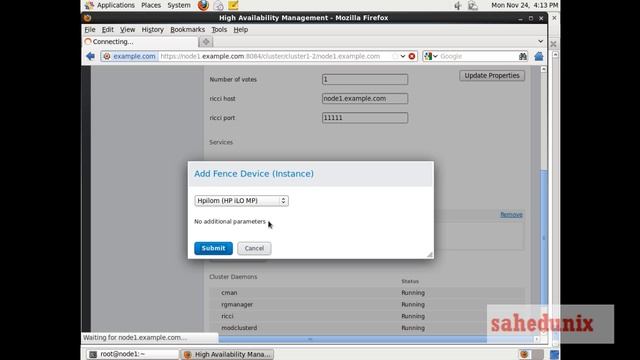Open the View menu
640x360 pixels.
[127, 29]
